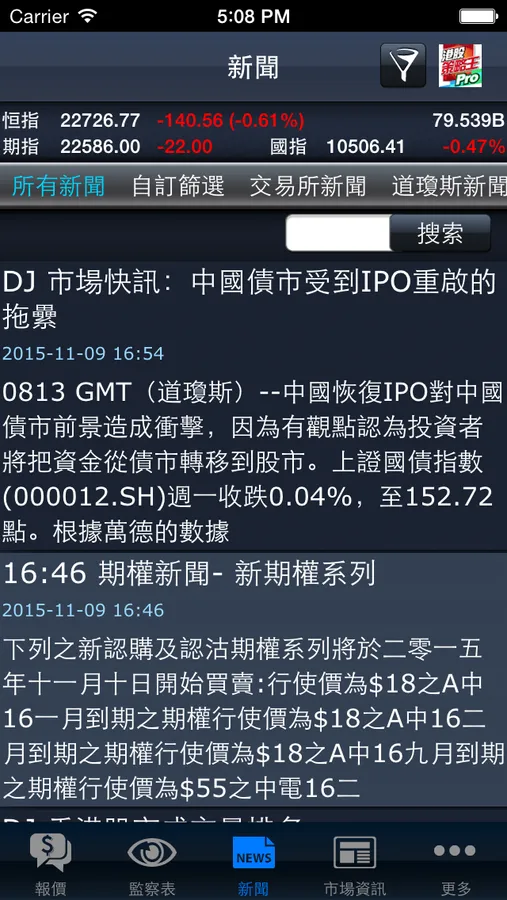This screenshot has height=900, width=507.
Task: Open the 16:46 期權新聞 article headline
Action: pyautogui.click(x=189, y=574)
